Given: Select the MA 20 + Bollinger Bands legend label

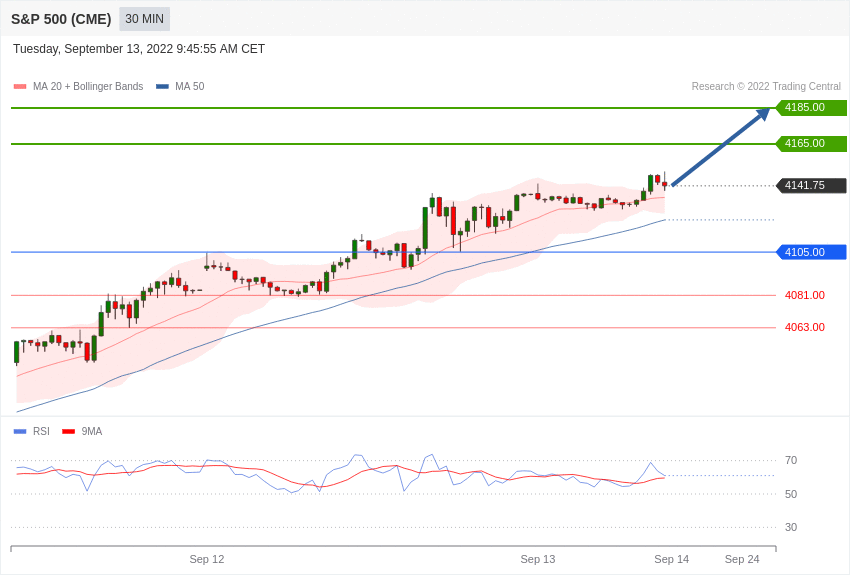Looking at the screenshot, I should (x=88, y=86).
